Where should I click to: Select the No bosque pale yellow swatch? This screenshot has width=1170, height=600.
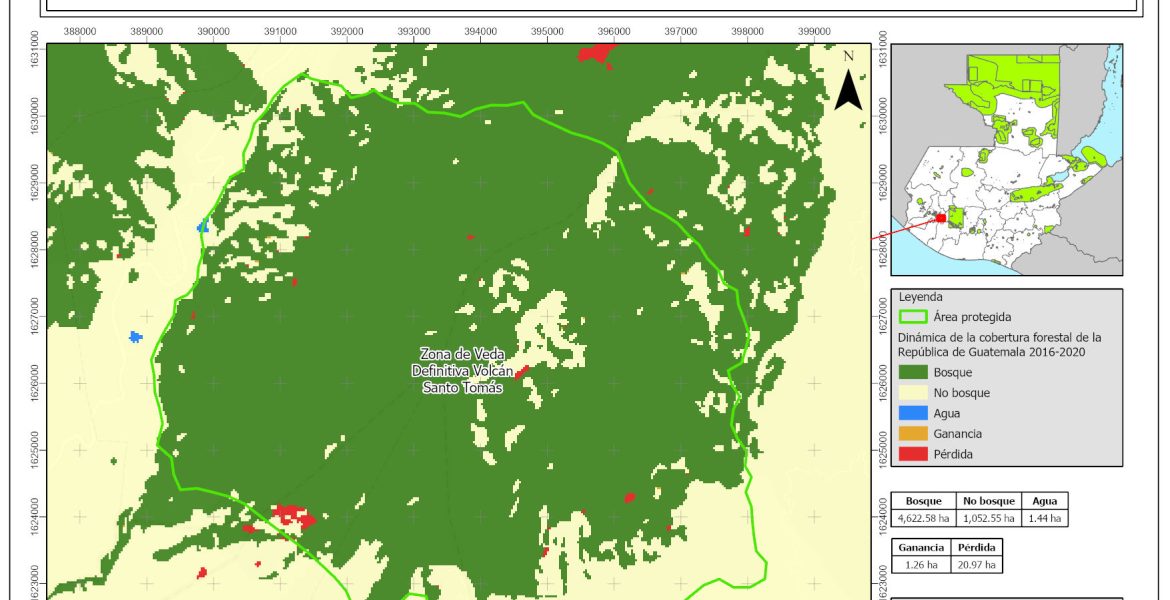(x=912, y=393)
